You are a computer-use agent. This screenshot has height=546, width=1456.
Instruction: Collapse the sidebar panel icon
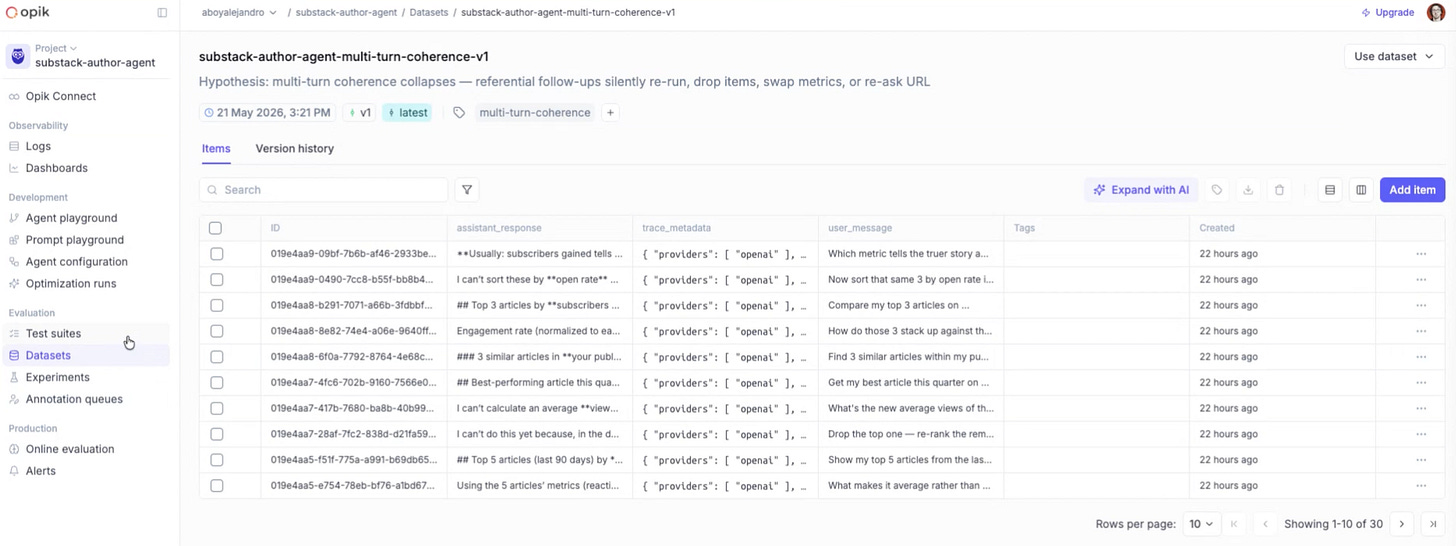(x=162, y=13)
